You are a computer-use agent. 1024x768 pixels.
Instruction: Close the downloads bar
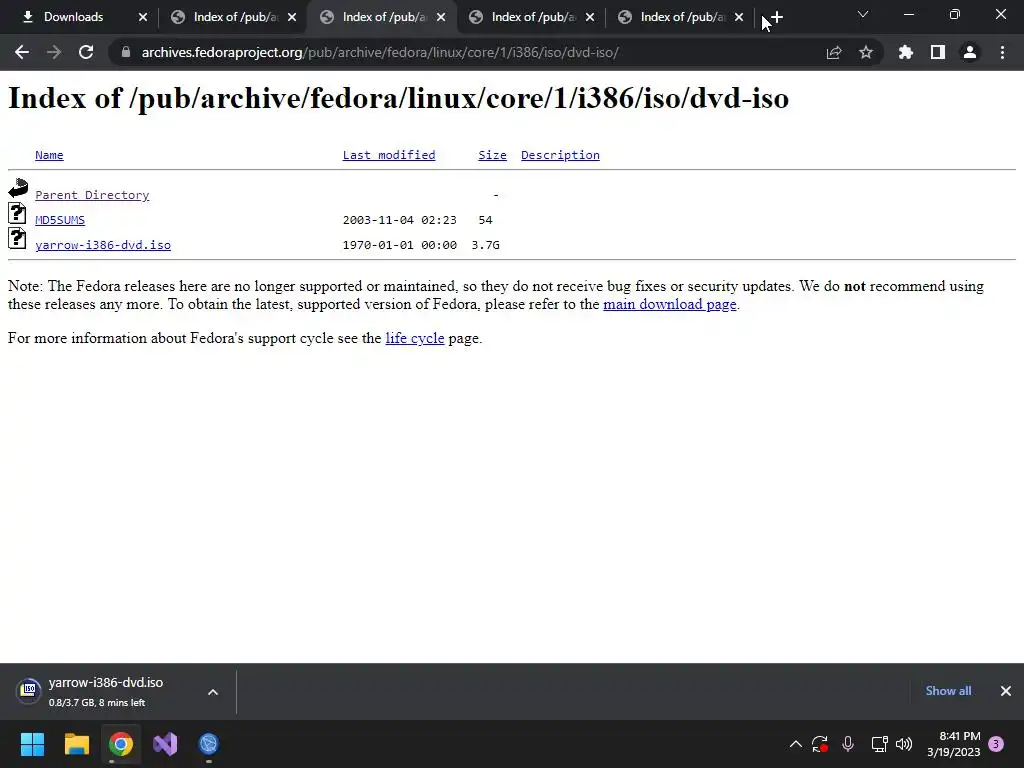click(x=1006, y=691)
